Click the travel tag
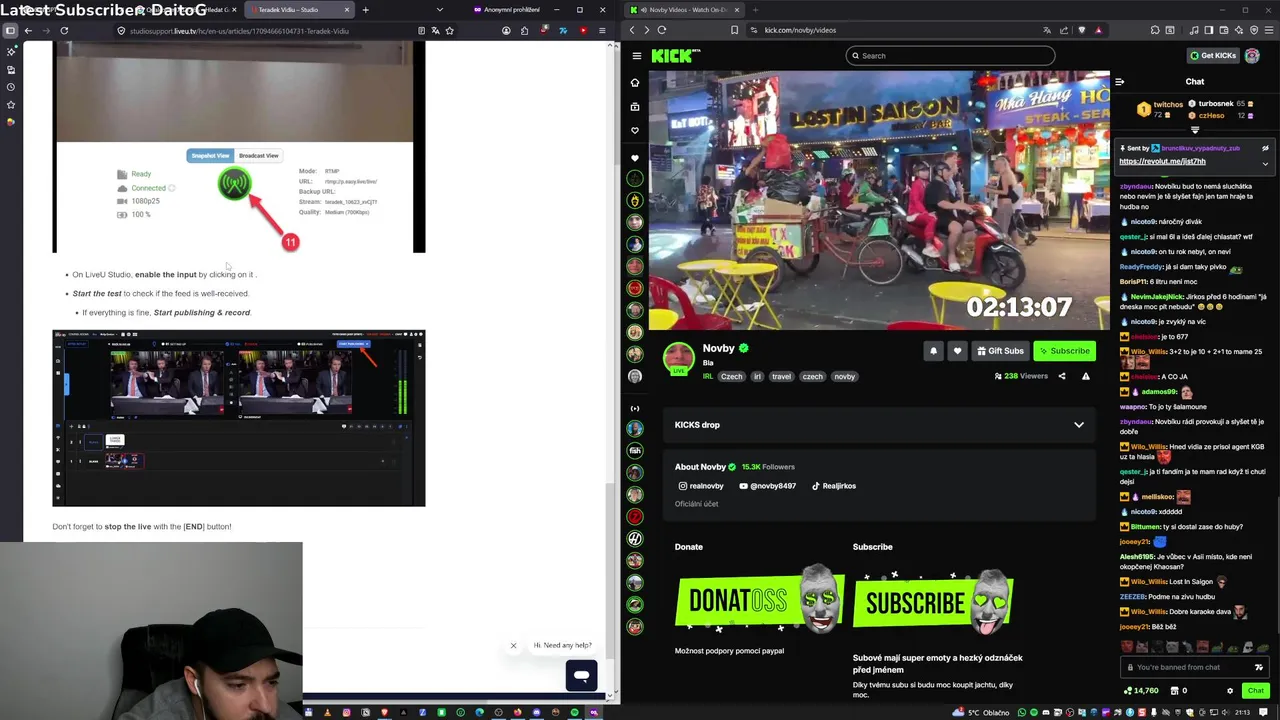1280x720 pixels. pos(781,377)
